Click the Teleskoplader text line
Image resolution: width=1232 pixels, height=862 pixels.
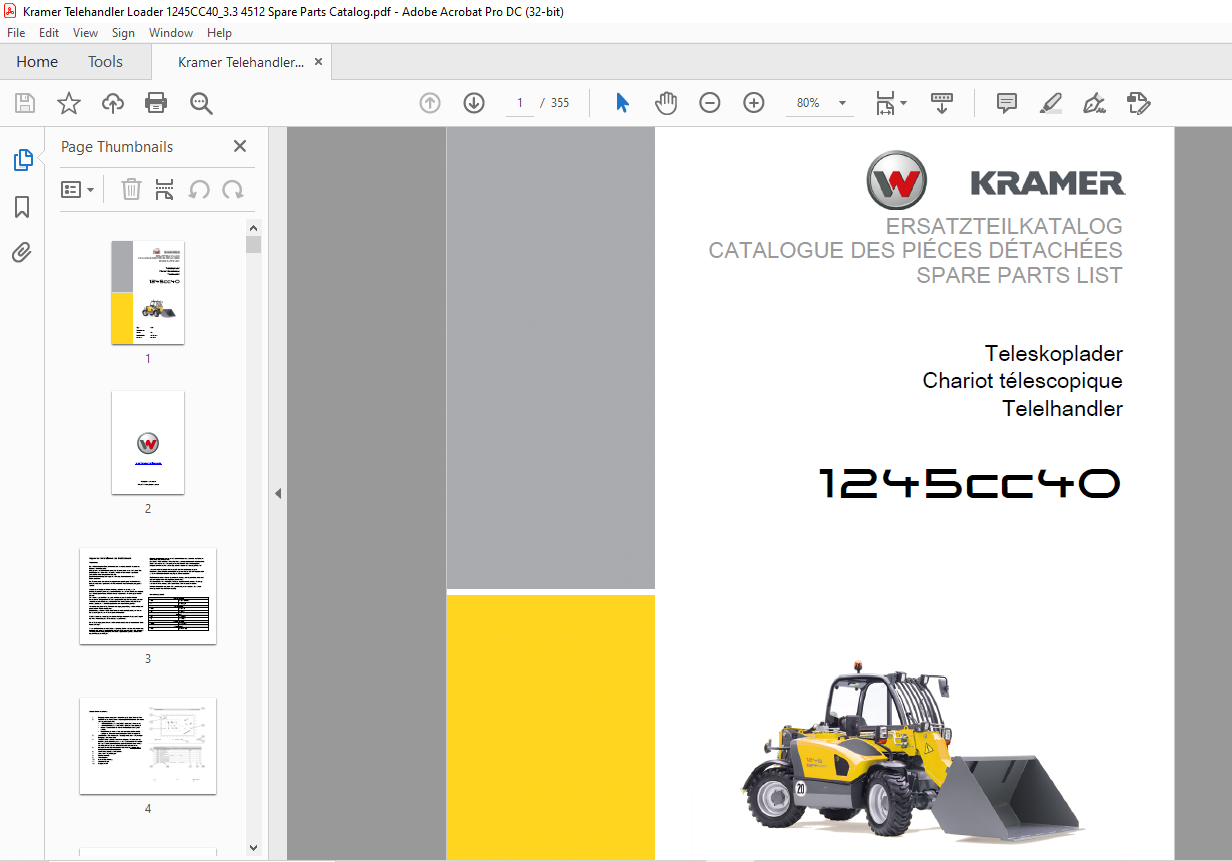(x=1054, y=354)
